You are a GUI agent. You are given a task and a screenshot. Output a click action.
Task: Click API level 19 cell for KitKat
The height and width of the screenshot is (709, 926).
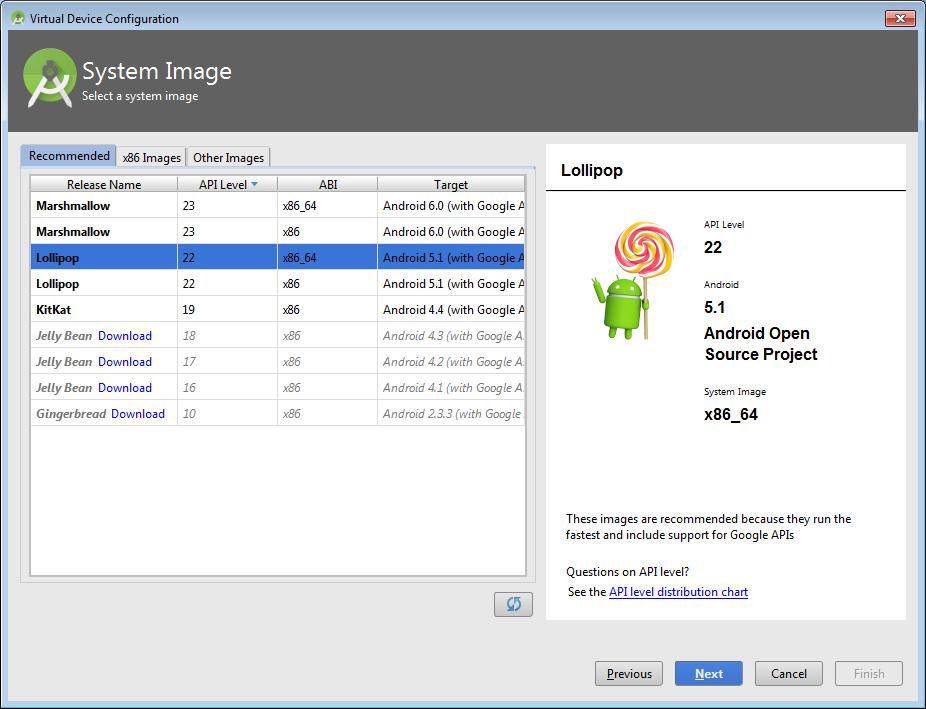click(x=227, y=309)
